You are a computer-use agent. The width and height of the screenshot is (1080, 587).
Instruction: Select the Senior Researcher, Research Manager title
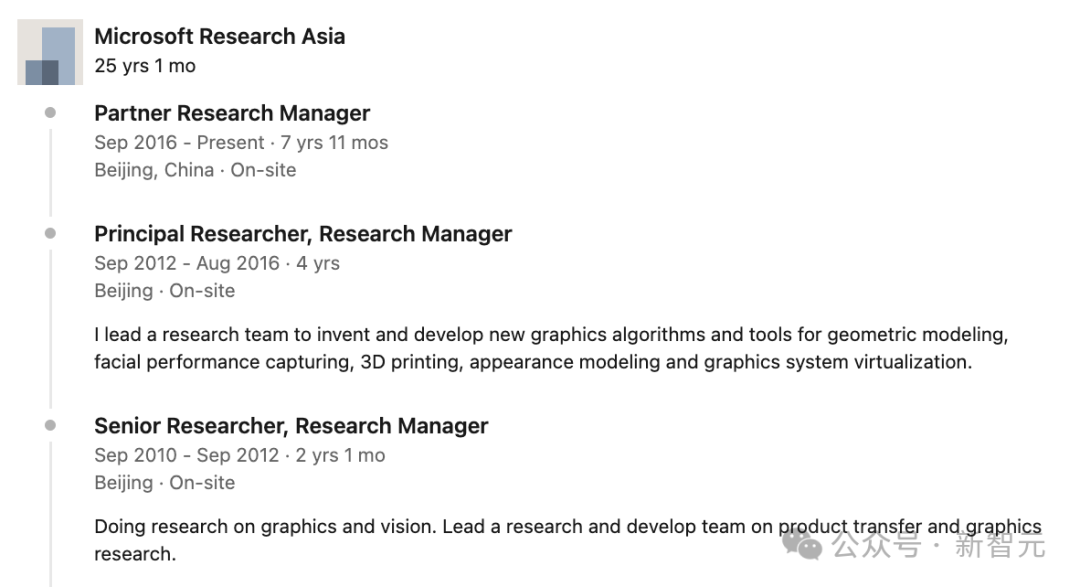coord(291,426)
